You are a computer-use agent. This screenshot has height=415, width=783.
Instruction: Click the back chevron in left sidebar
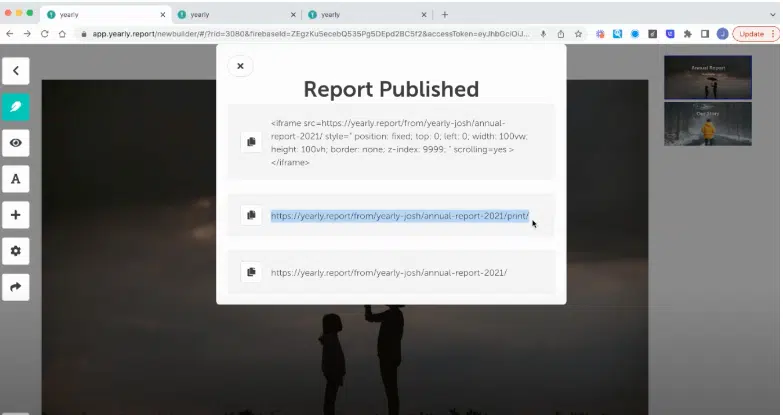coord(16,71)
